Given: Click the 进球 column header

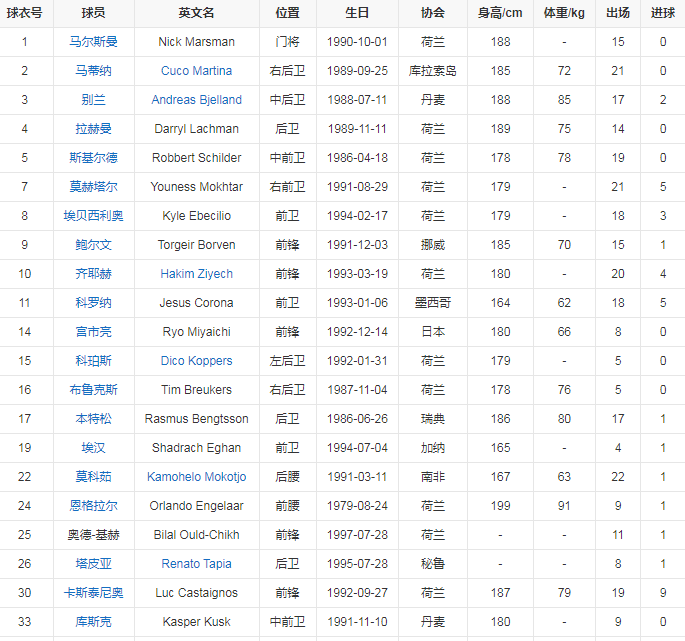Looking at the screenshot, I should pyautogui.click(x=662, y=13).
